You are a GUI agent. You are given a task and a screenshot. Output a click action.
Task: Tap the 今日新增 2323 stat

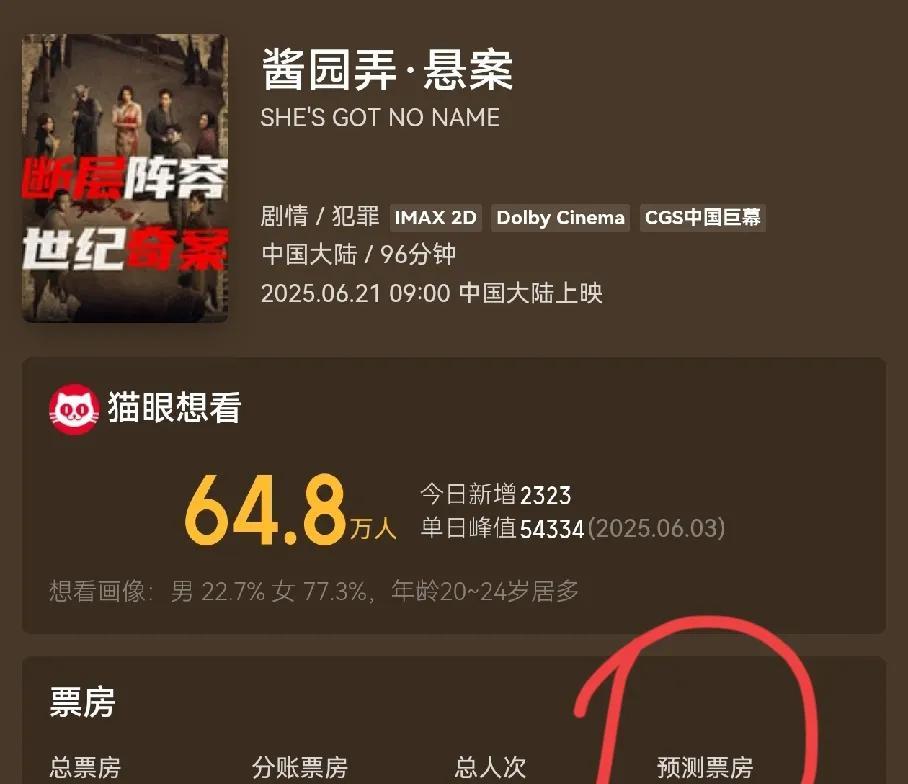pos(496,495)
